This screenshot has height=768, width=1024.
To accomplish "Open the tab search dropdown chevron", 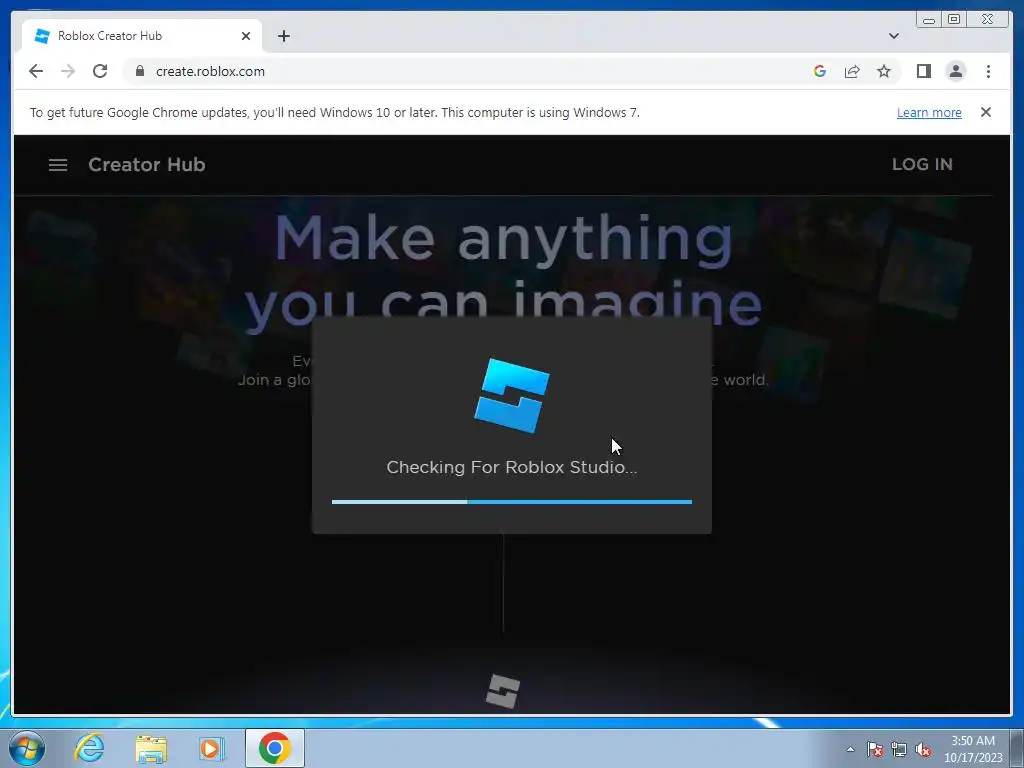I will (x=893, y=36).
